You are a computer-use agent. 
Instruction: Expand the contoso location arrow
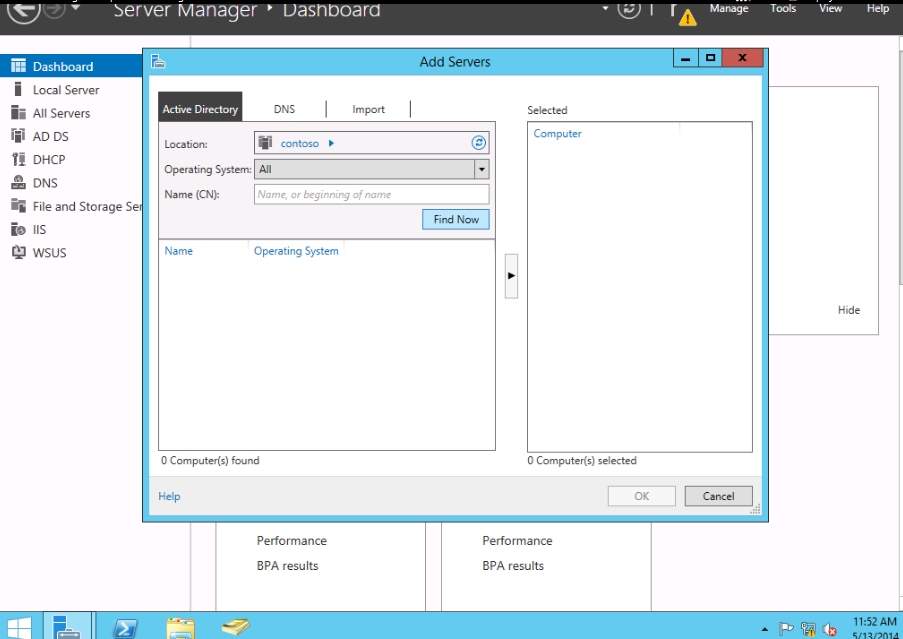pyautogui.click(x=331, y=143)
